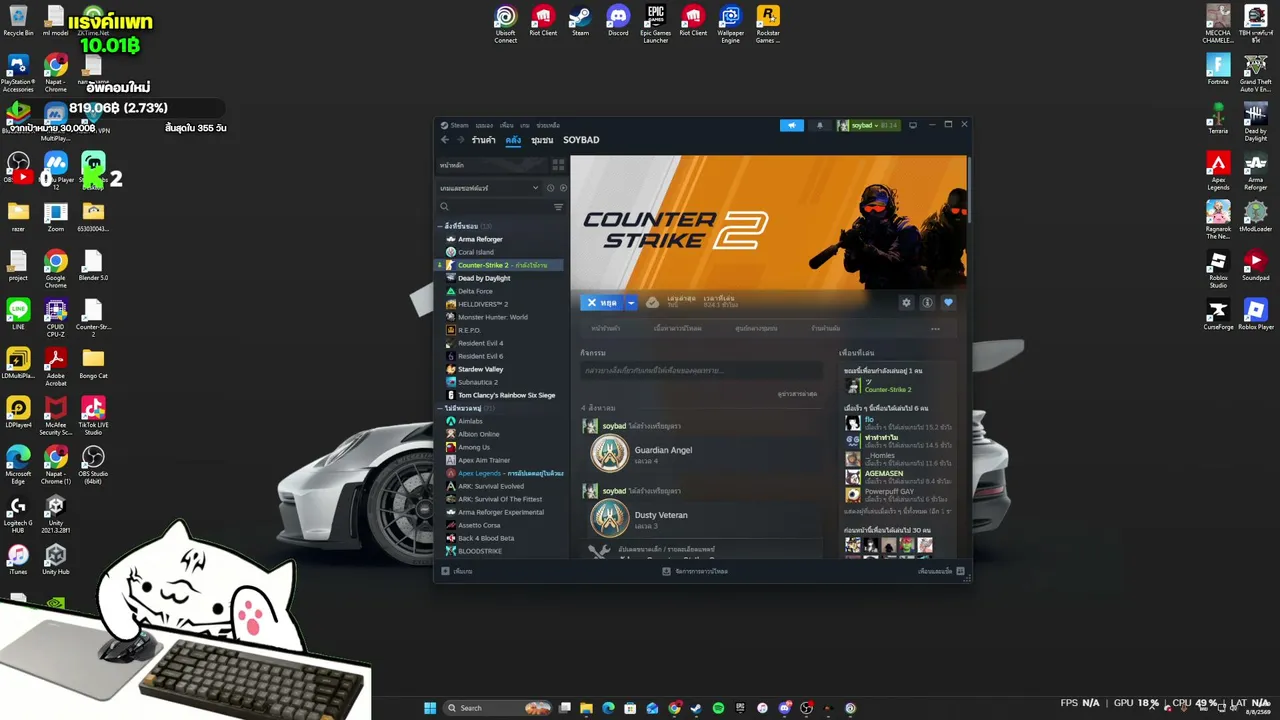The image size is (1280, 720).
Task: Open the Points Shop link on game page
Action: pyautogui.click(x=826, y=329)
